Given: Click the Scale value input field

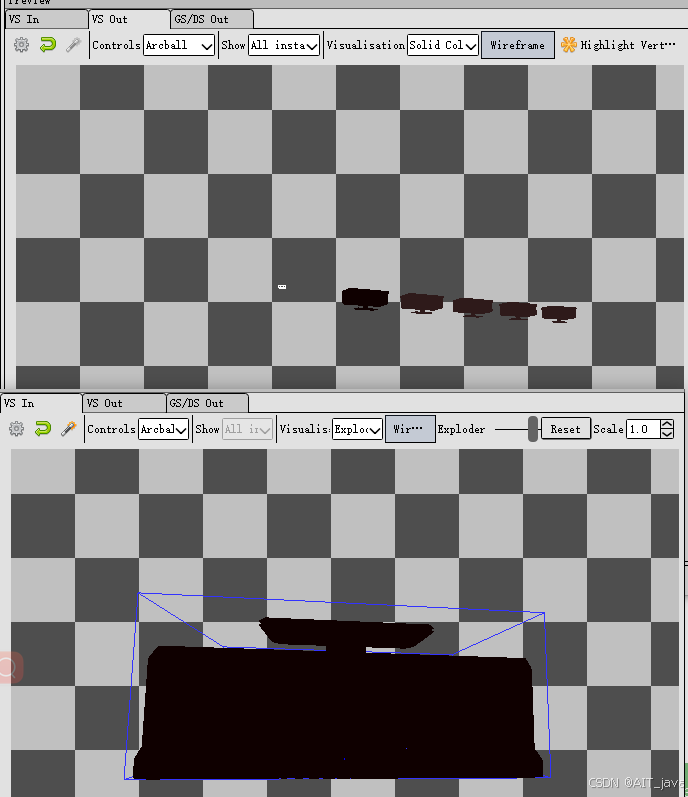Looking at the screenshot, I should [643, 430].
